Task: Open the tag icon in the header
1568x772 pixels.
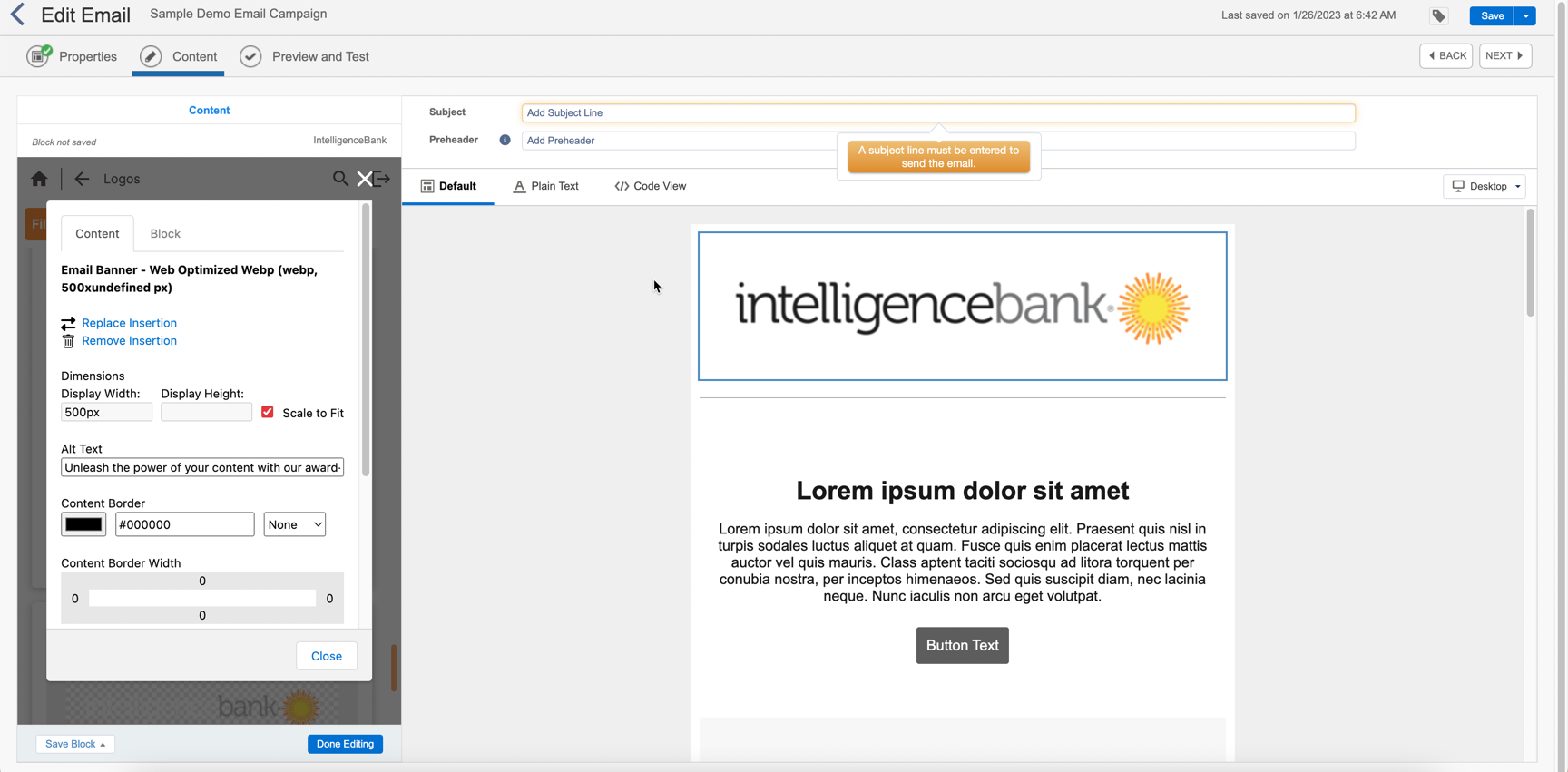Action: (x=1439, y=15)
